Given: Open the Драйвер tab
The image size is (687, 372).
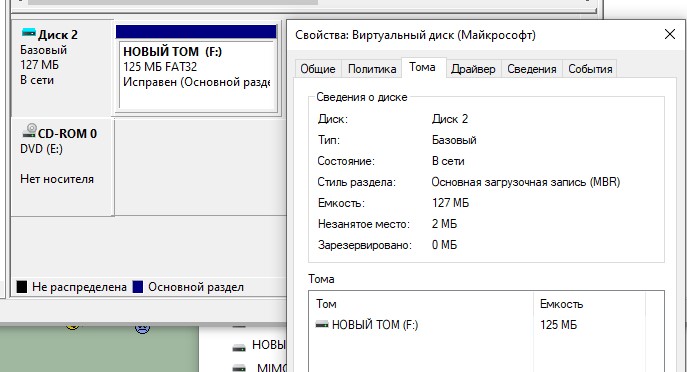Looking at the screenshot, I should click(x=473, y=69).
